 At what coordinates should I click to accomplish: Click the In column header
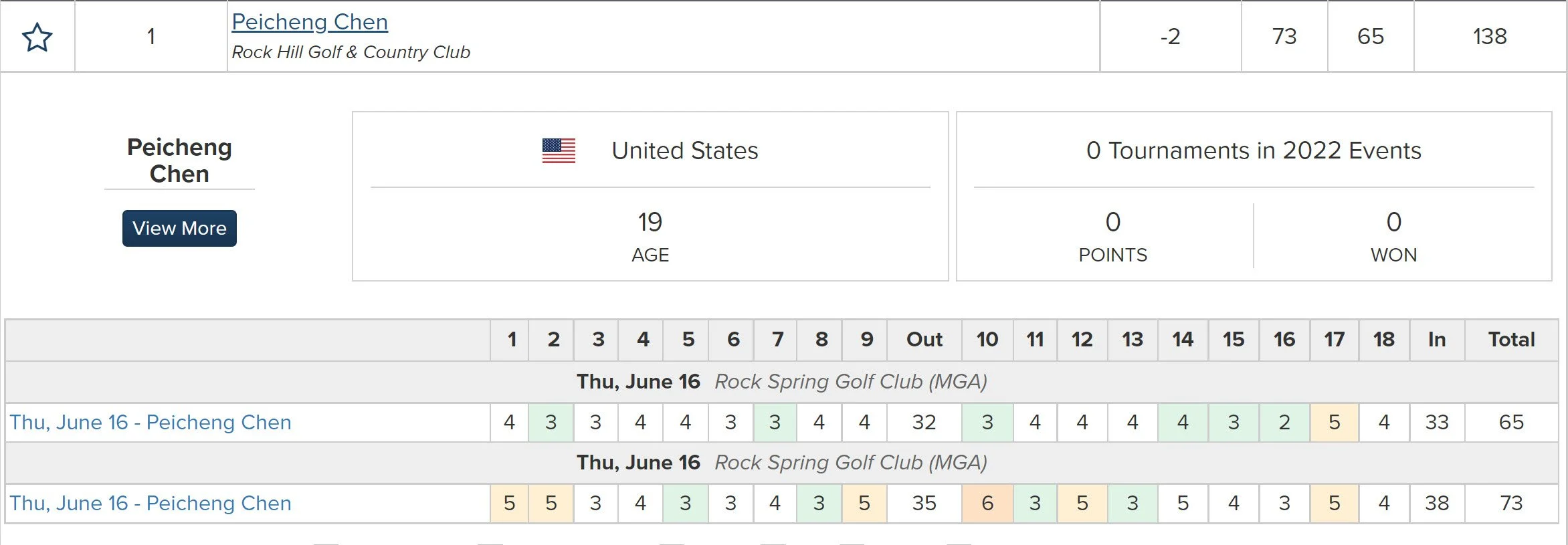click(1436, 340)
